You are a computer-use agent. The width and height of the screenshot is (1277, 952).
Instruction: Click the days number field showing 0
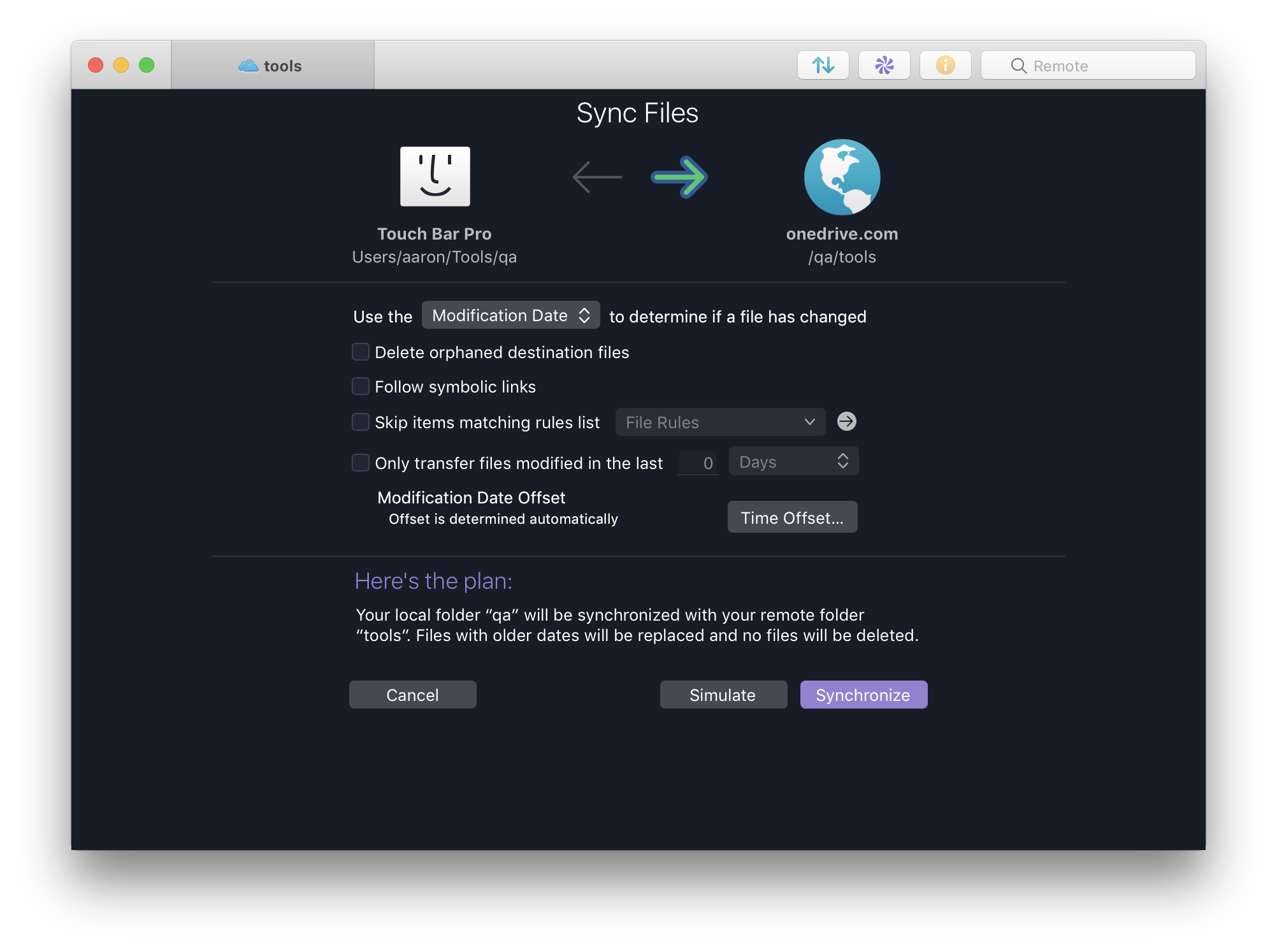698,463
